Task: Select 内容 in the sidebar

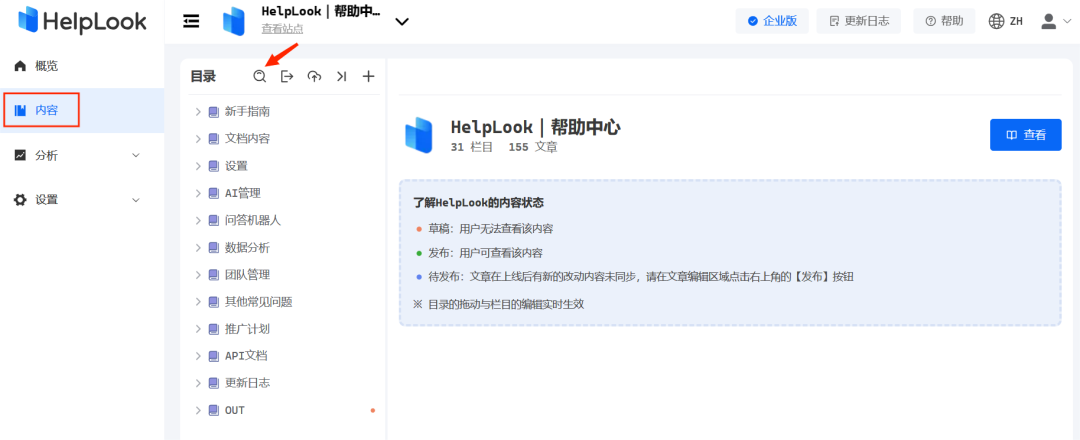Action: (82, 110)
